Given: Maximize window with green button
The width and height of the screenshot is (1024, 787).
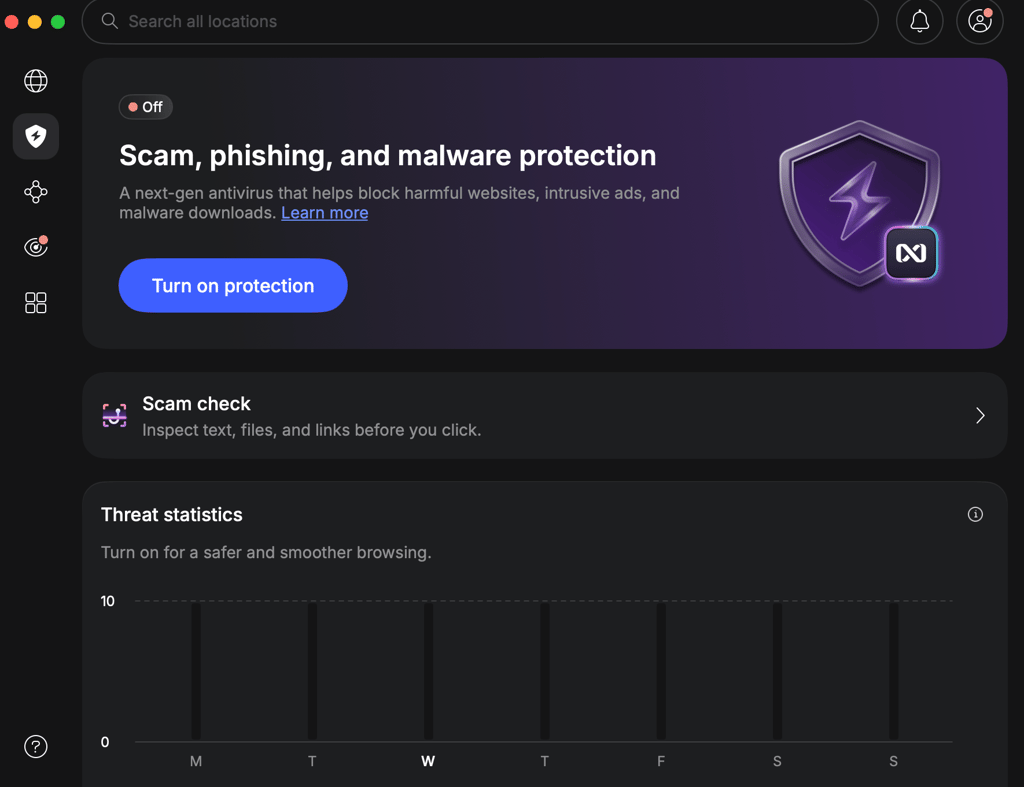Looking at the screenshot, I should 58,22.
